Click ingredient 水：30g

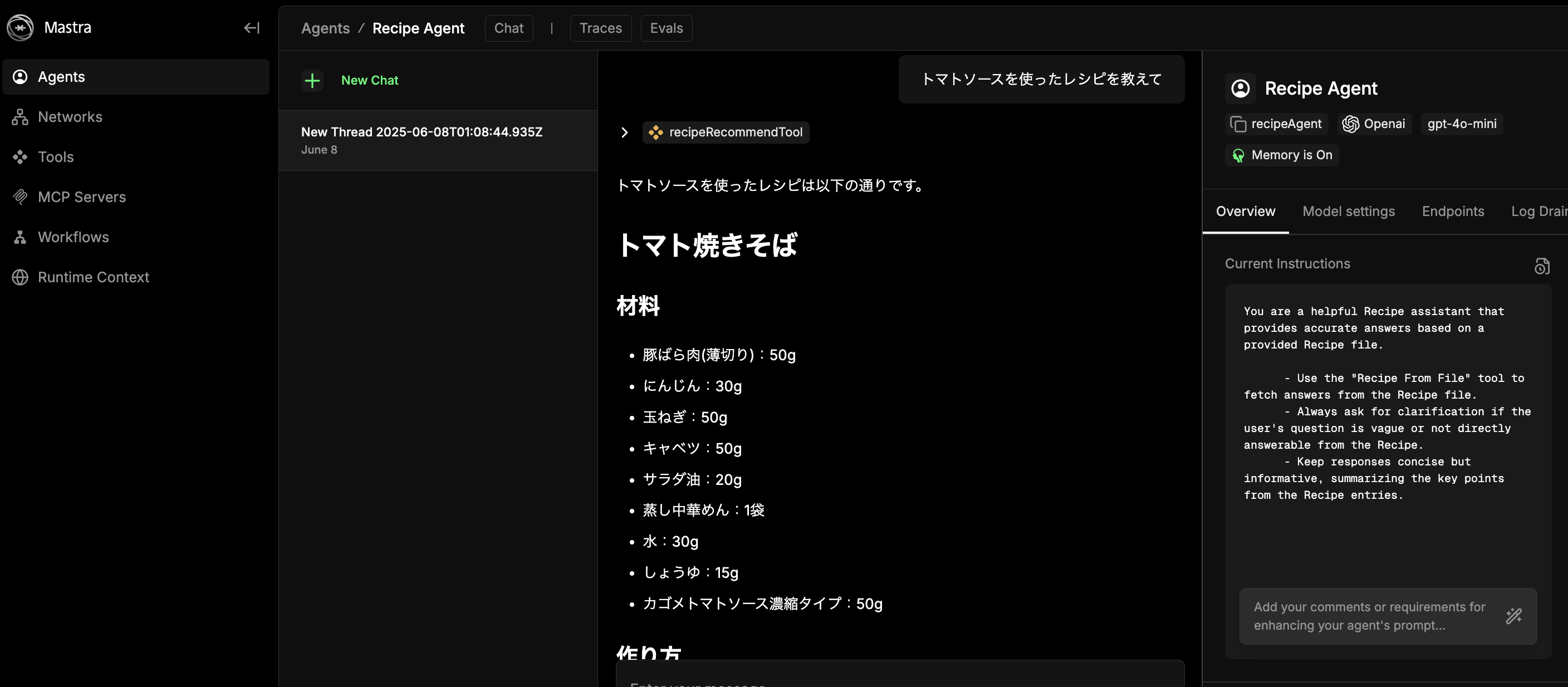(x=671, y=542)
